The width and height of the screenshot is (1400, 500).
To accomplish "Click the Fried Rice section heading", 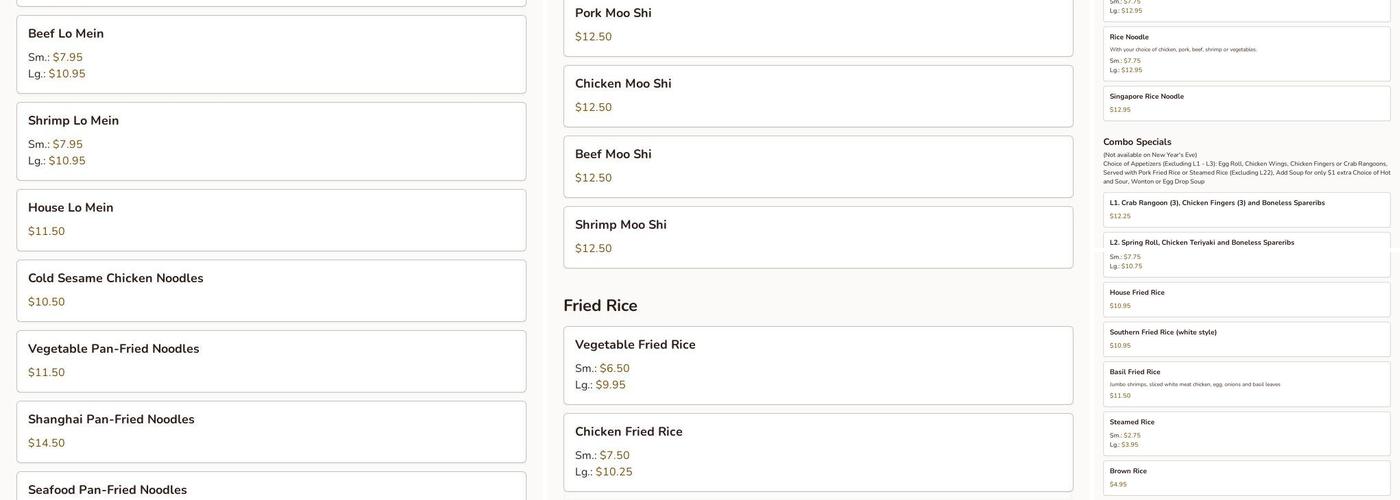I will pos(600,306).
